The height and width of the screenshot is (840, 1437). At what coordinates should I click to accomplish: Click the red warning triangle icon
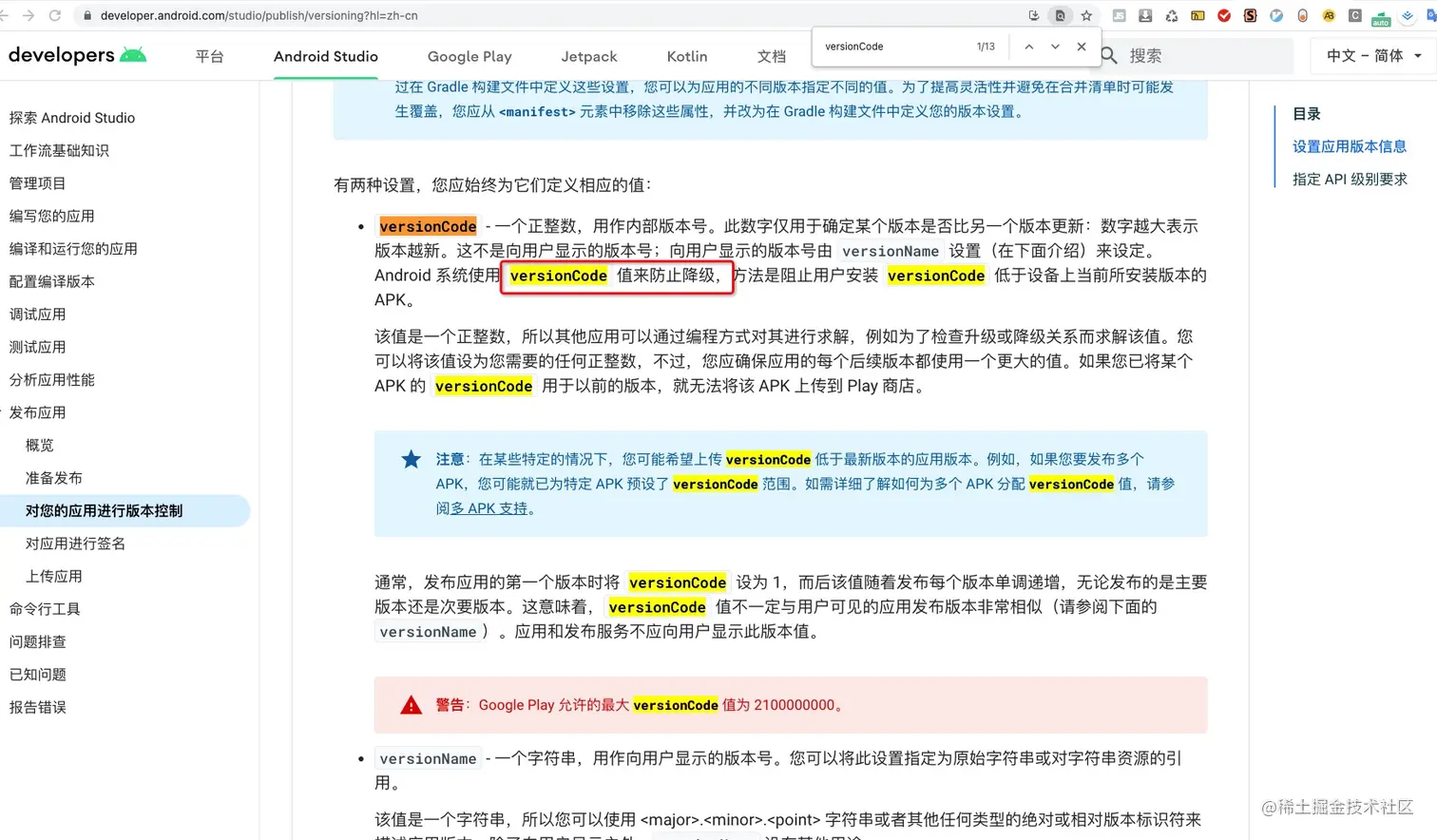411,705
